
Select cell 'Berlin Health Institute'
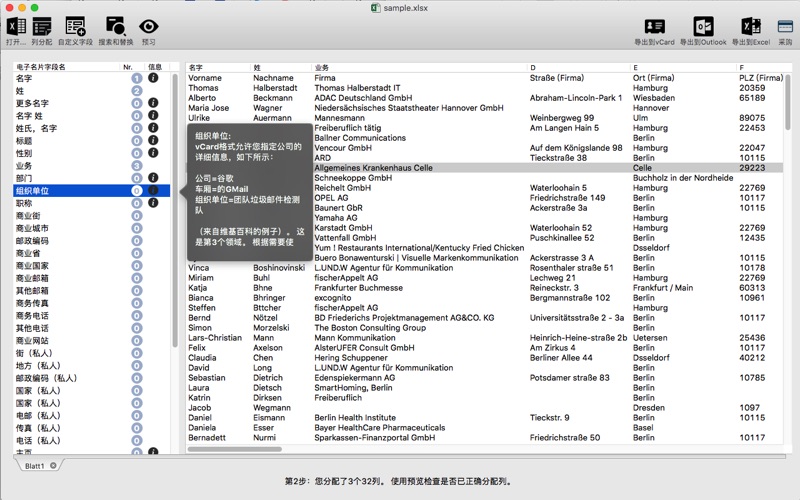coord(355,417)
